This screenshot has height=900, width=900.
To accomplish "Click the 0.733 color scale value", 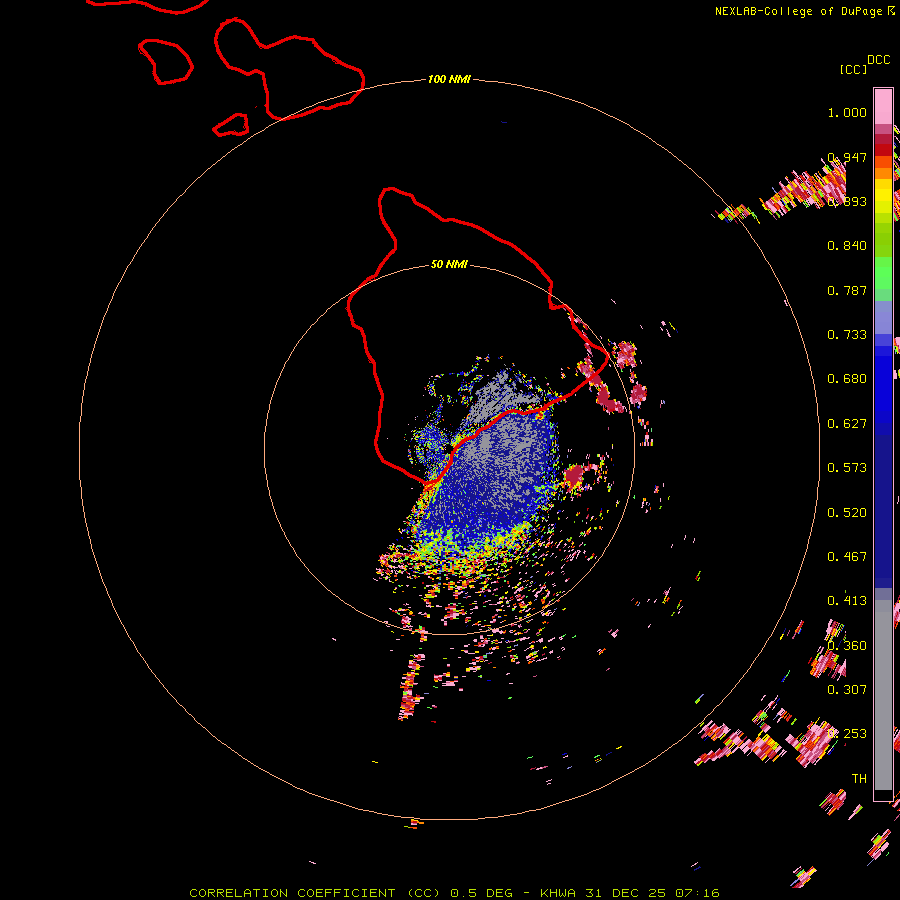I will [847, 335].
